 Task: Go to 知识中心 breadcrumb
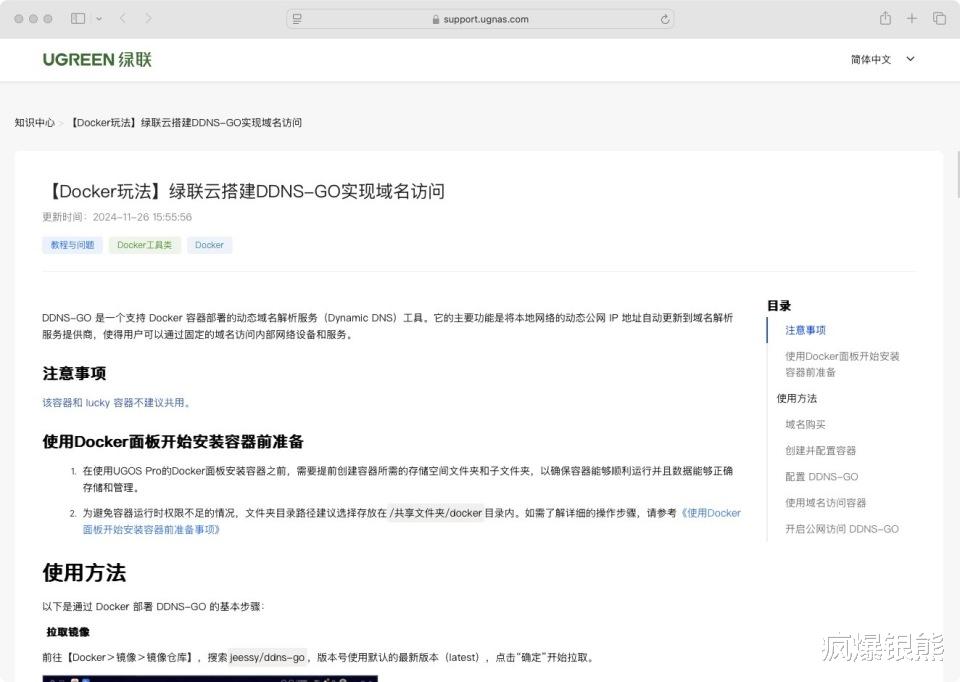click(x=35, y=122)
